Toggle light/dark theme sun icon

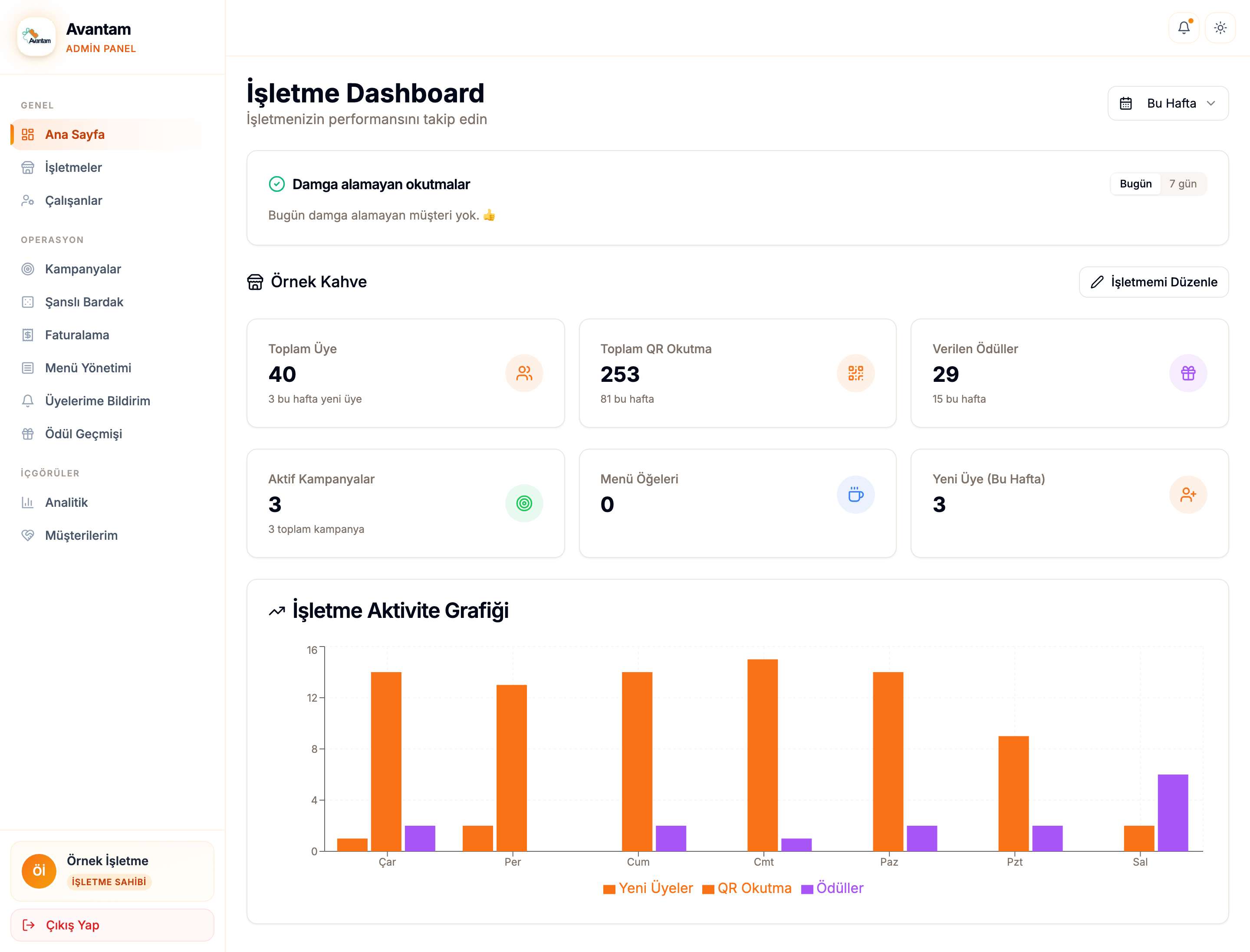pyautogui.click(x=1220, y=28)
